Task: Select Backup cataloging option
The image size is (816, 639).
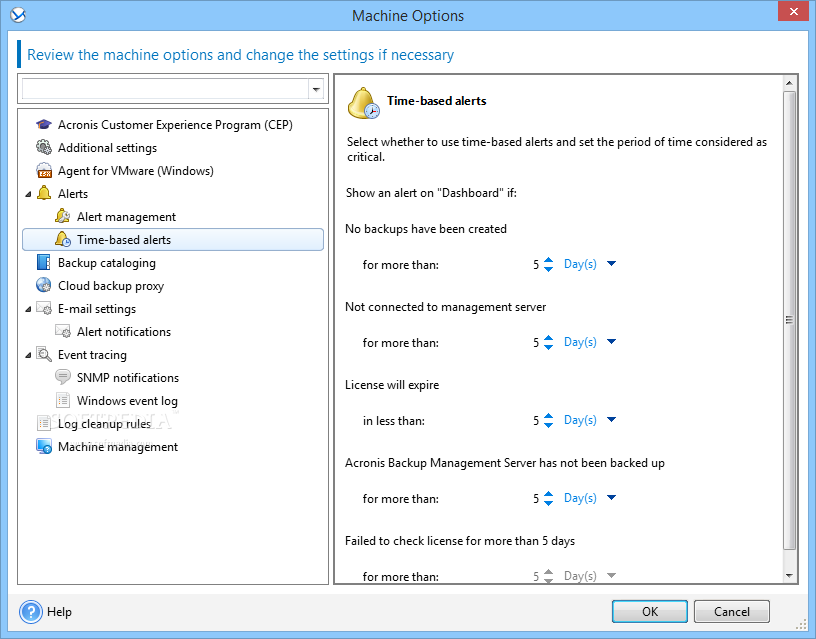Action: pyautogui.click(x=107, y=263)
